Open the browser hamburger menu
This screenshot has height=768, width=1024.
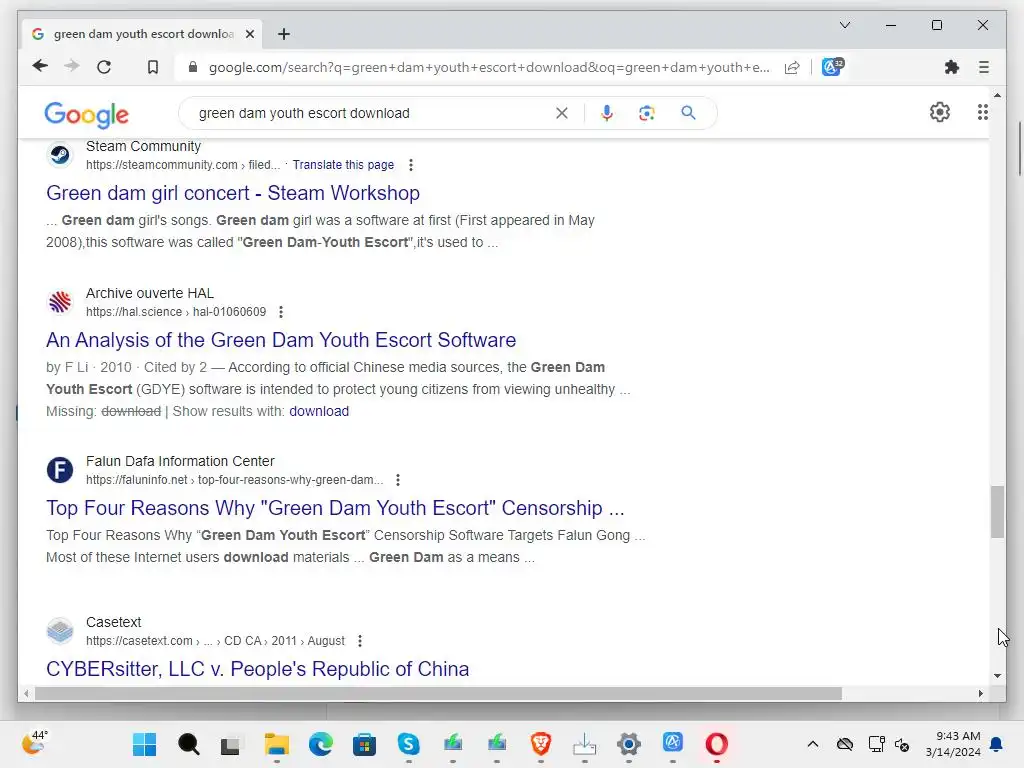click(x=984, y=67)
